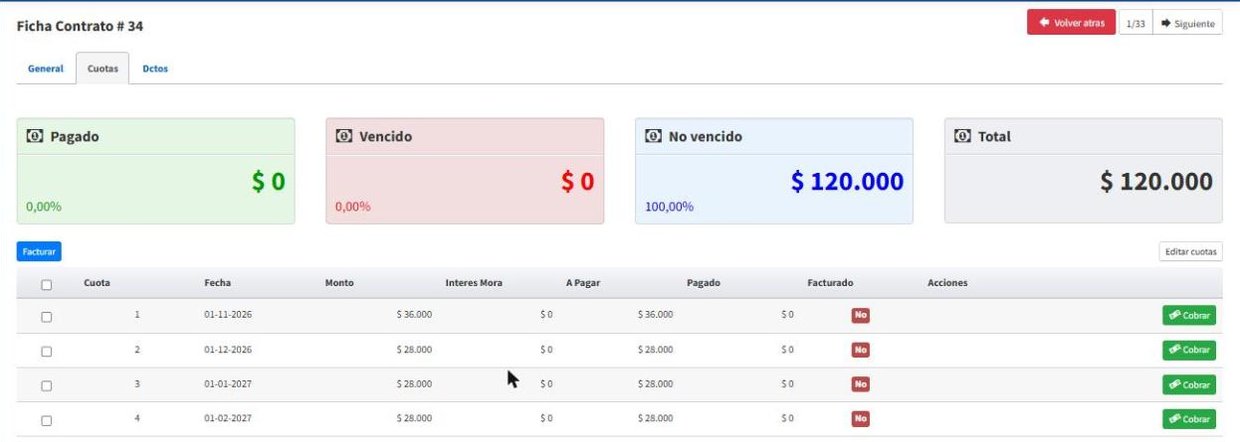This screenshot has width=1240, height=442.
Task: Go to next contract with Siguiente
Action: (x=1188, y=22)
